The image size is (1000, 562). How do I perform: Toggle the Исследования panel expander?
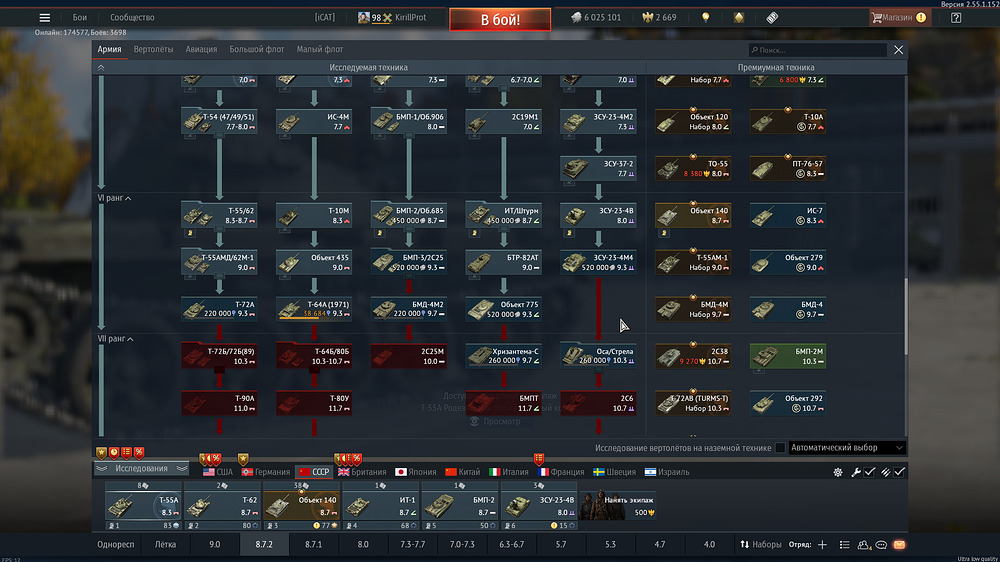pyautogui.click(x=142, y=468)
